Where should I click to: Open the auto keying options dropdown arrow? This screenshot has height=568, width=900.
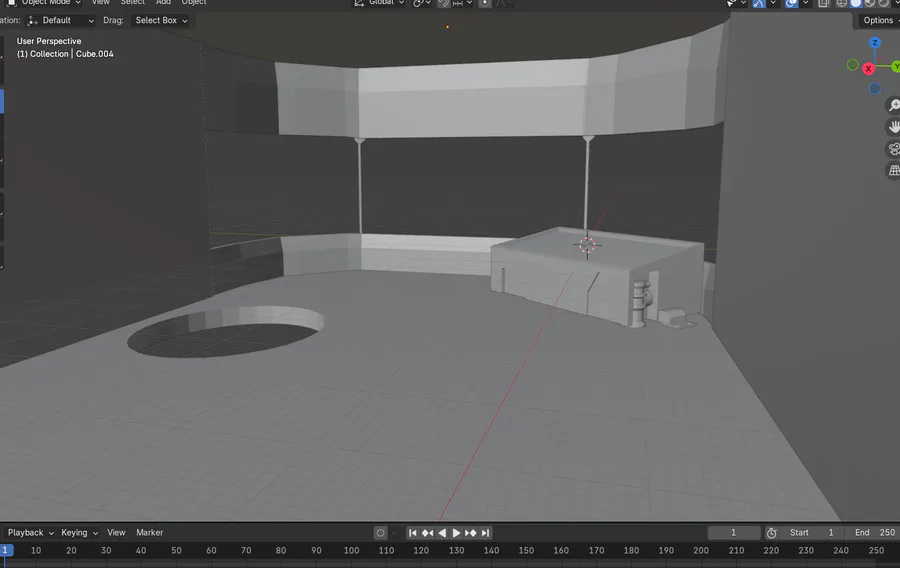(394, 533)
